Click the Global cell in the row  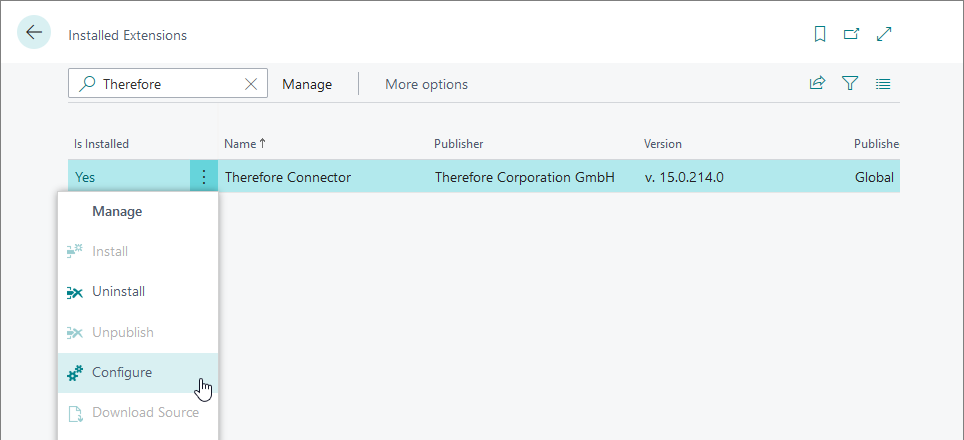pos(874,178)
